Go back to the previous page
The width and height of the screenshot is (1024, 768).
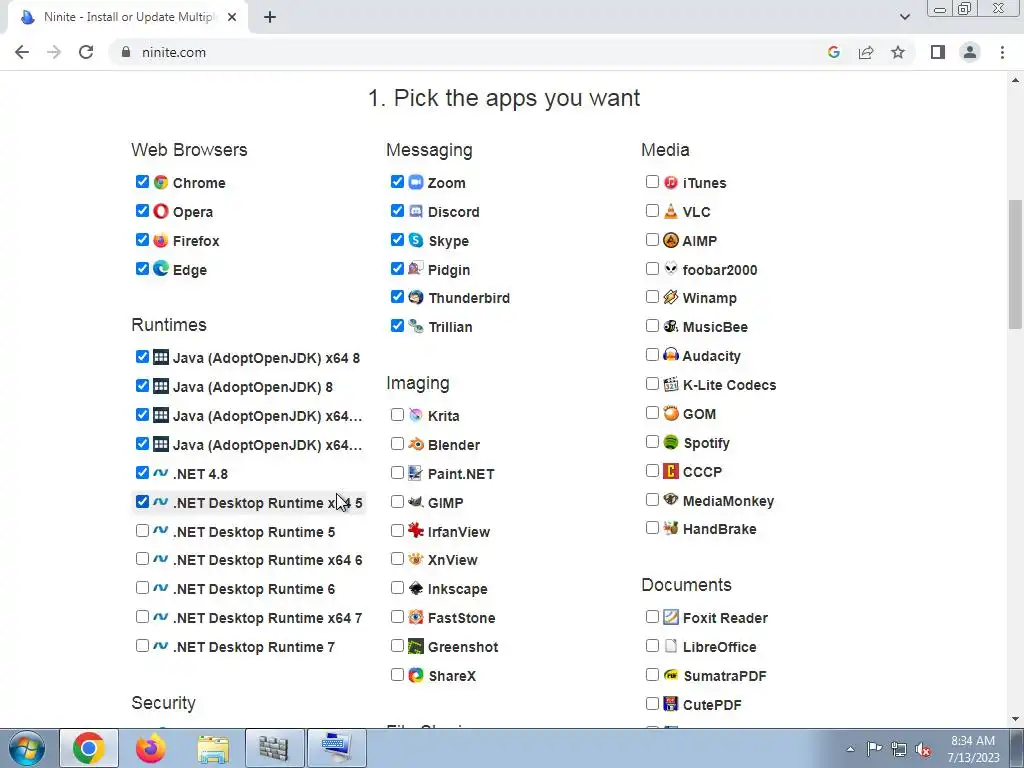click(22, 52)
